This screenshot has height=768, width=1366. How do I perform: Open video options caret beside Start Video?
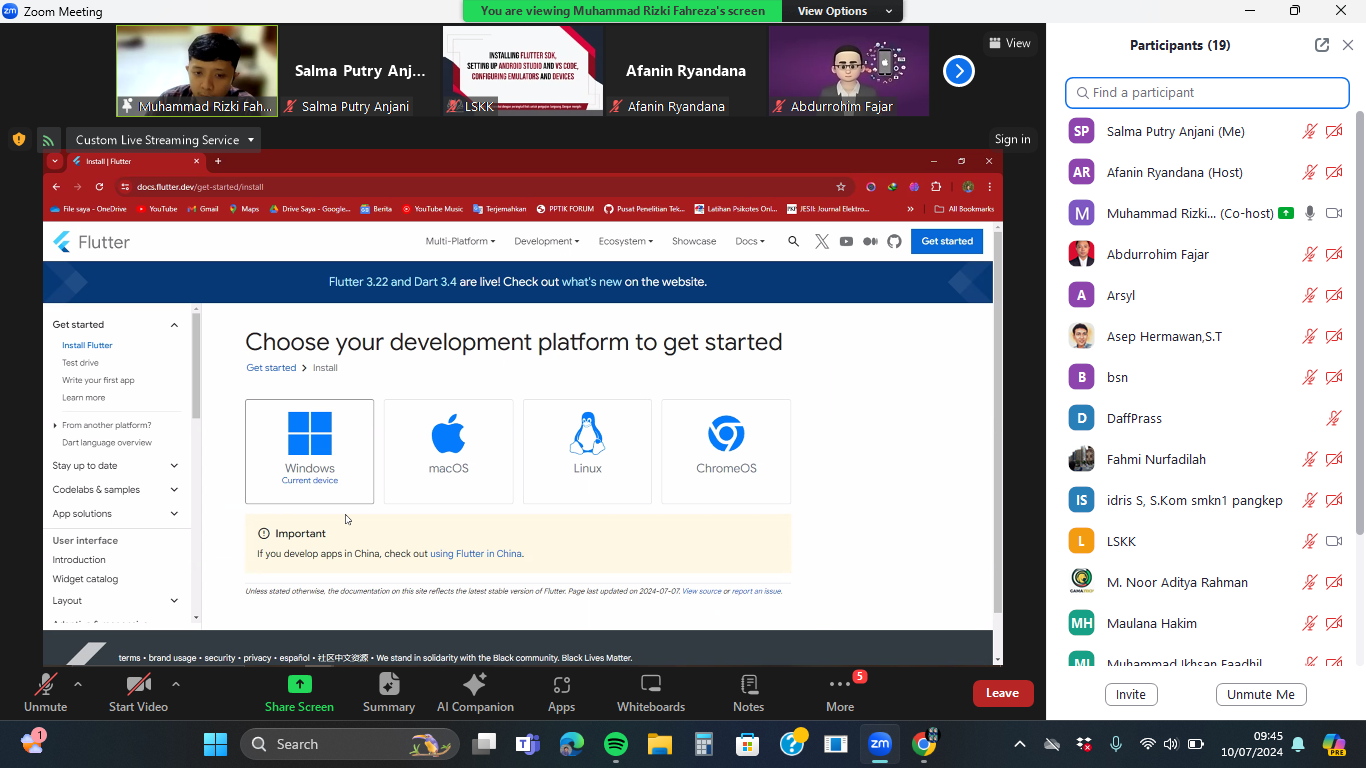click(176, 684)
